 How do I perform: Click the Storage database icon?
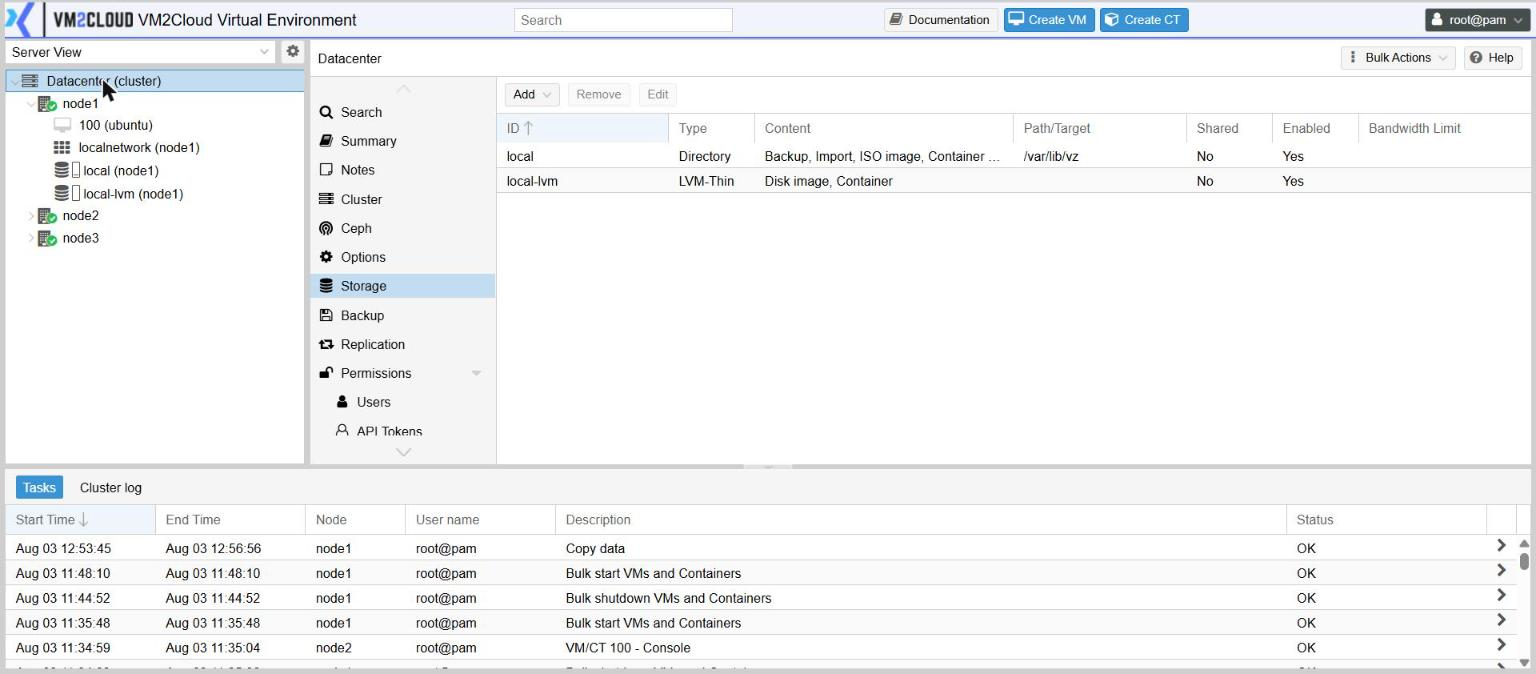pyautogui.click(x=326, y=286)
